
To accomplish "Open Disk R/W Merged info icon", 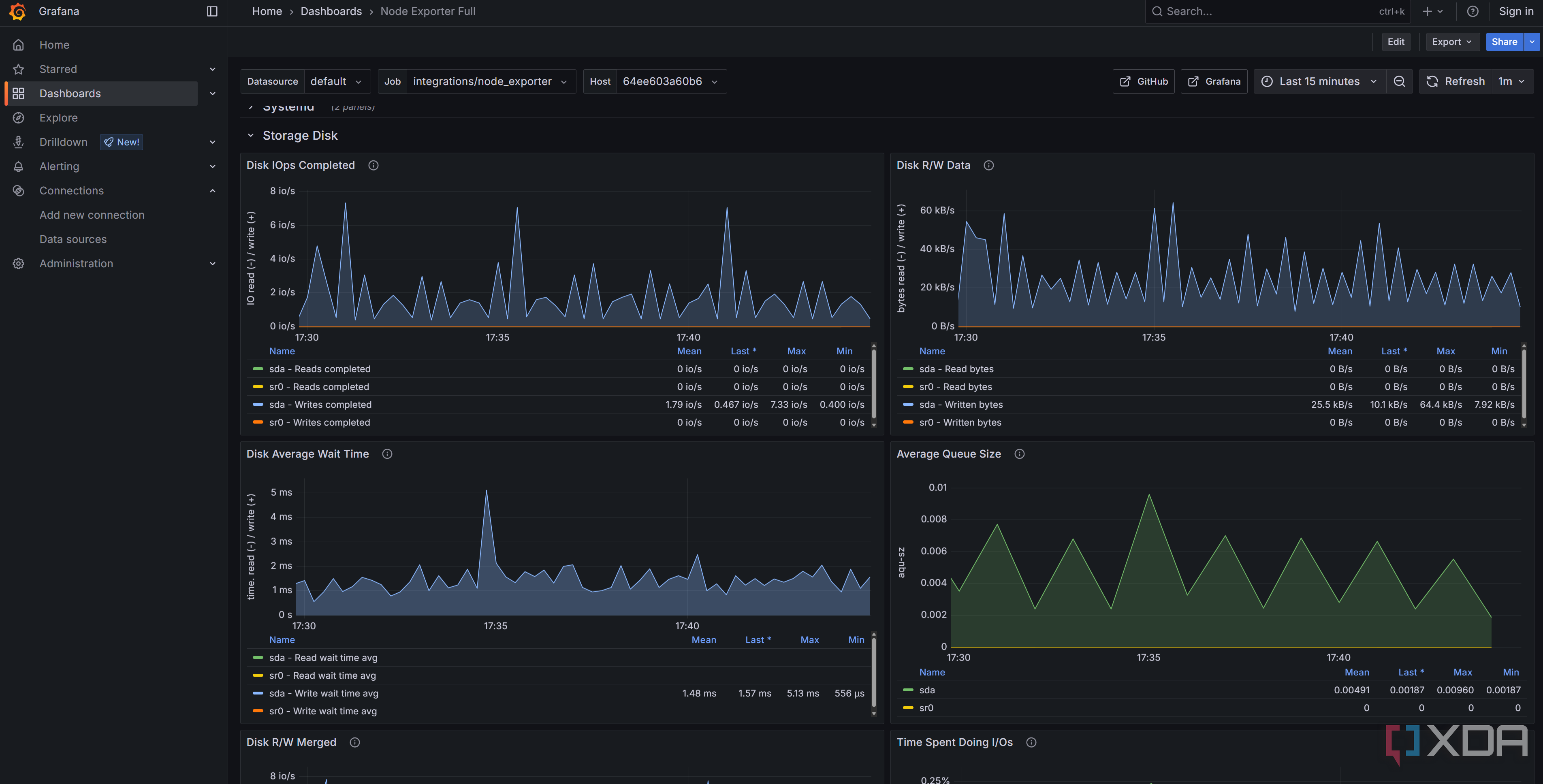I will (354, 742).
